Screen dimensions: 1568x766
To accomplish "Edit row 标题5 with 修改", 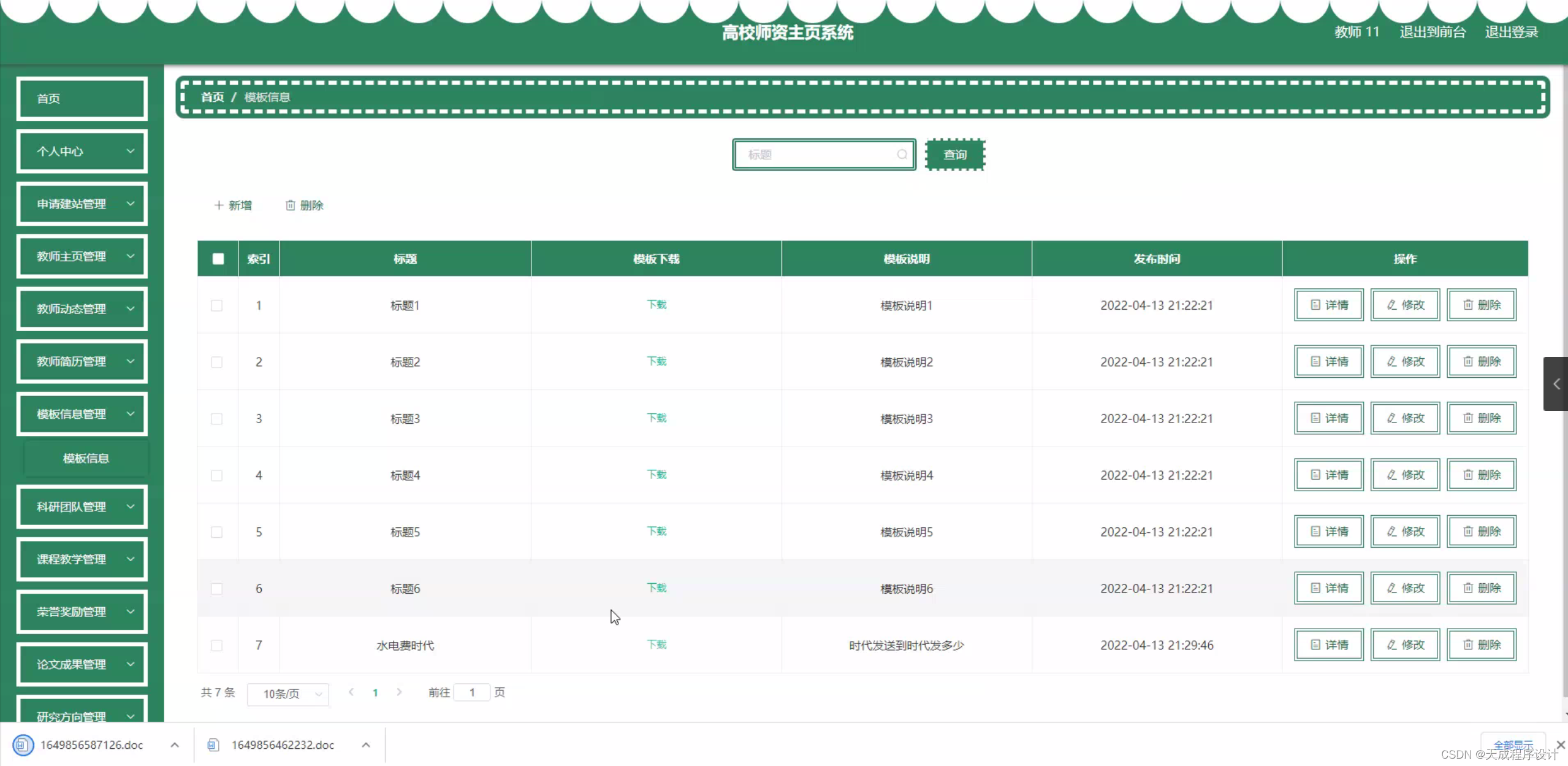I will click(x=1405, y=531).
